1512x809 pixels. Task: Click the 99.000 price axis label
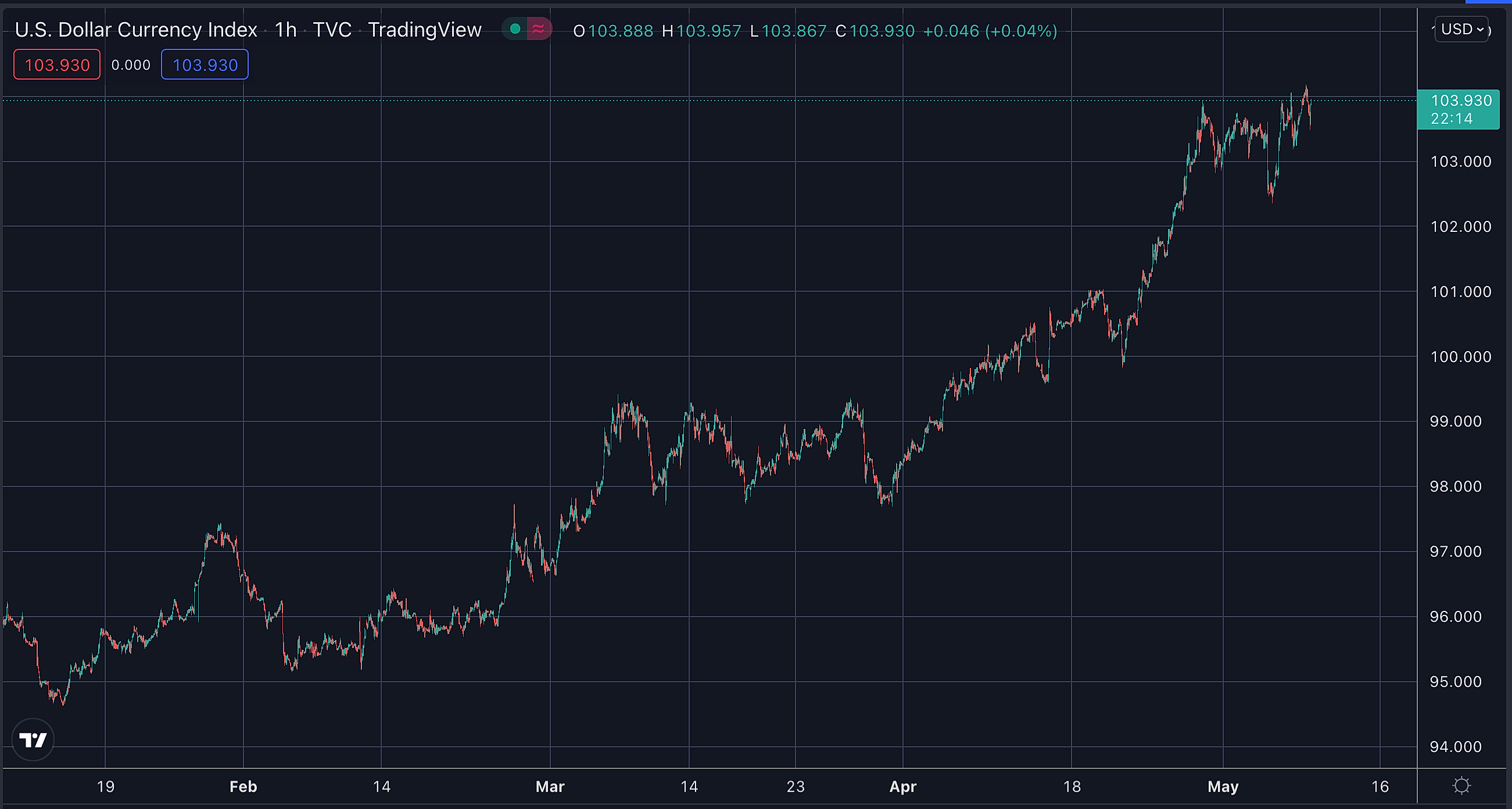[1456, 421]
